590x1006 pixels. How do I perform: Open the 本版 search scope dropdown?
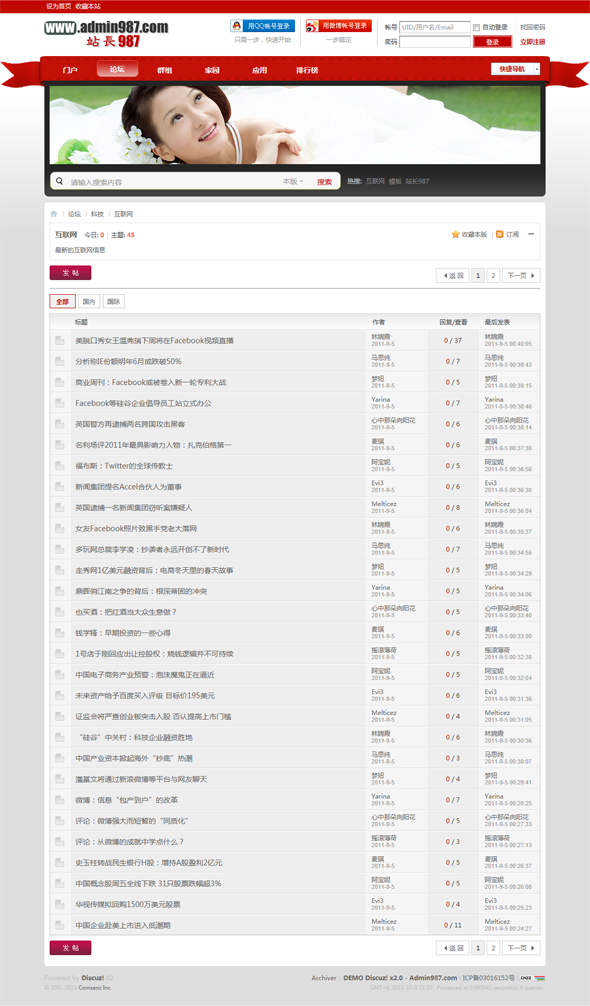[x=293, y=182]
